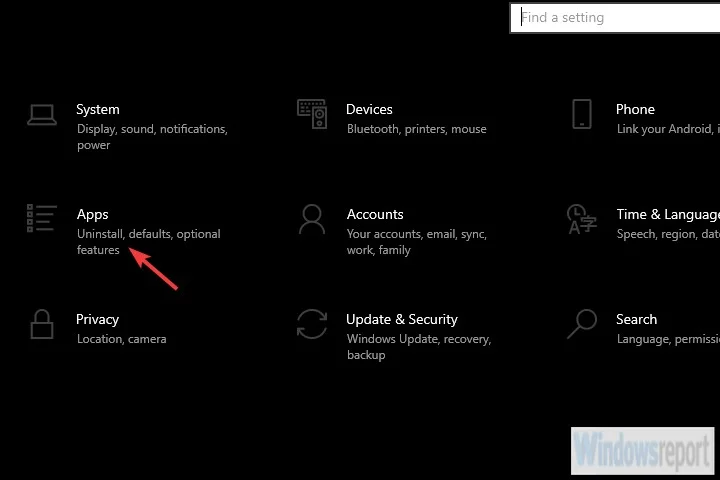Click the Privacy padlock icon
720x480 pixels.
pos(42,324)
